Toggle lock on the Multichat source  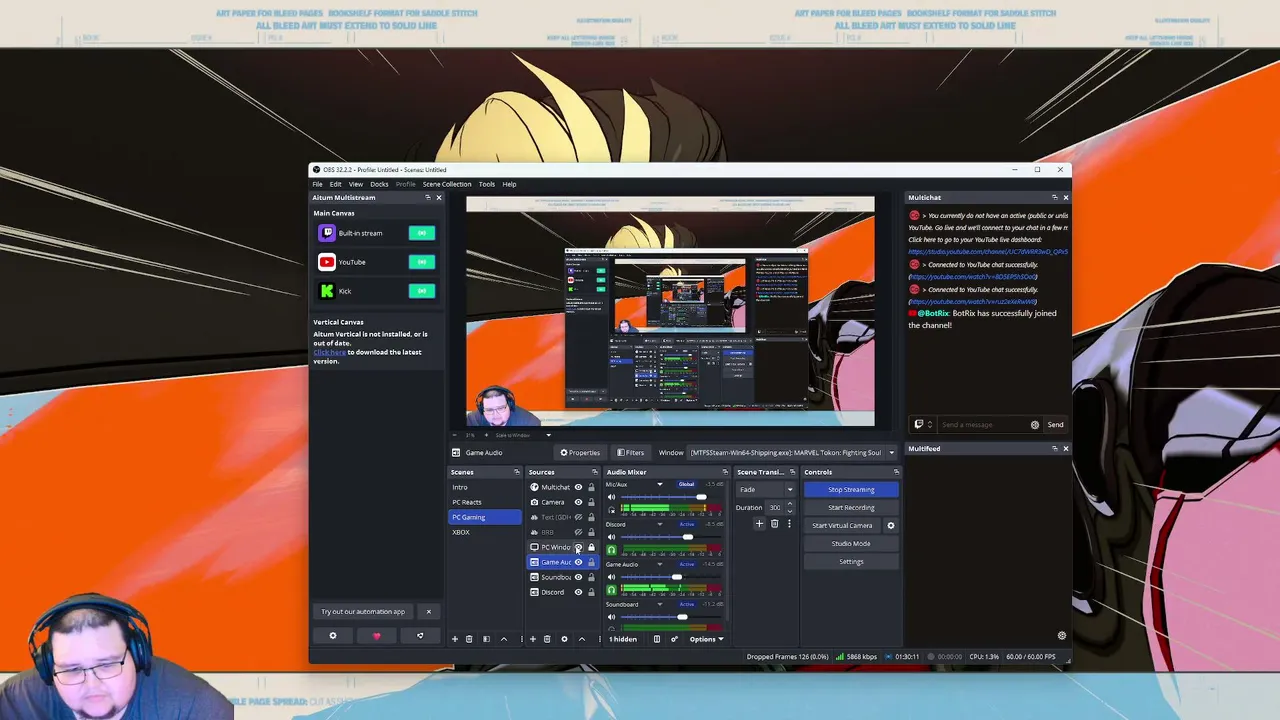point(591,487)
